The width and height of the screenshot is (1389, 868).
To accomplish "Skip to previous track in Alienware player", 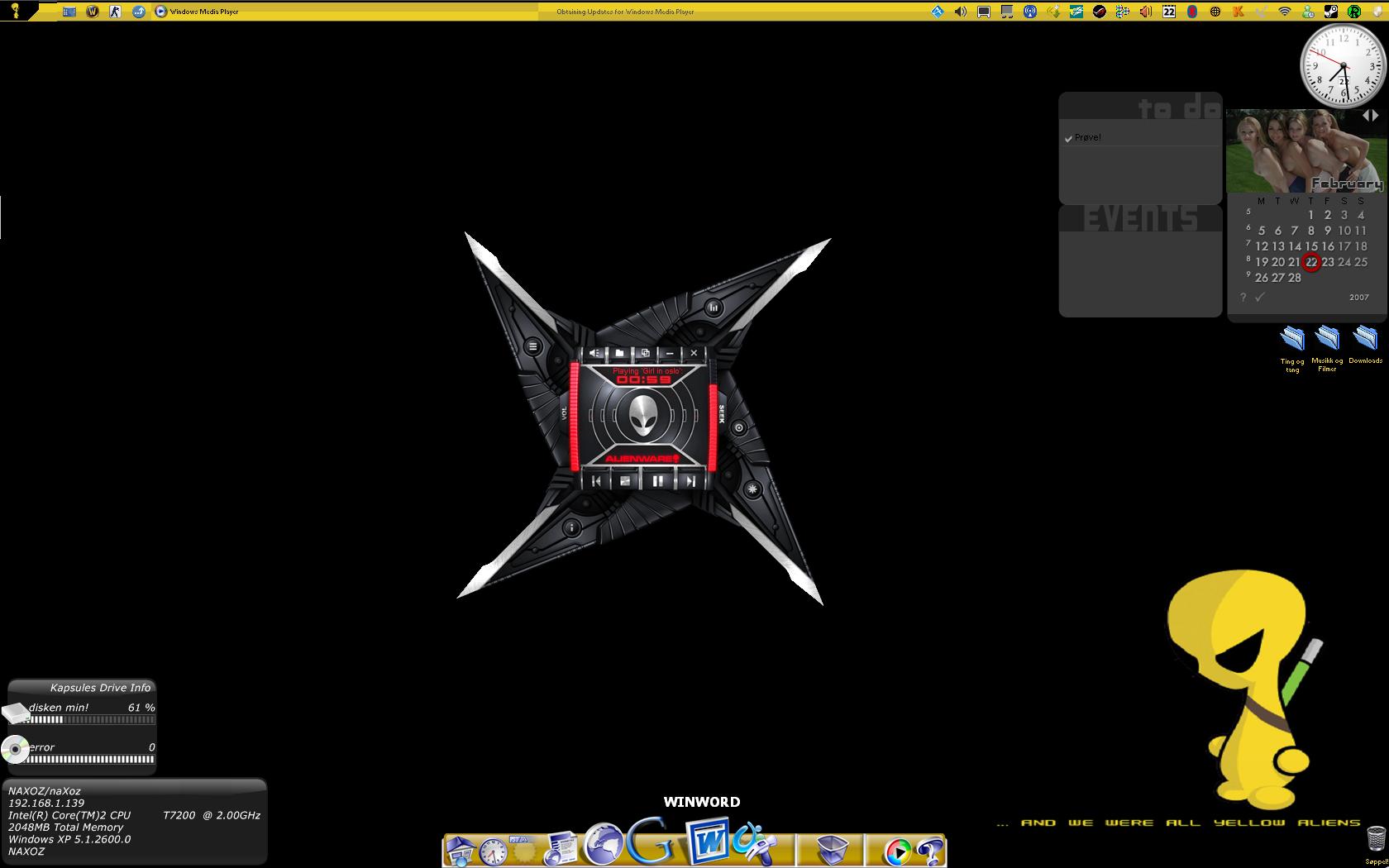I will pyautogui.click(x=596, y=480).
